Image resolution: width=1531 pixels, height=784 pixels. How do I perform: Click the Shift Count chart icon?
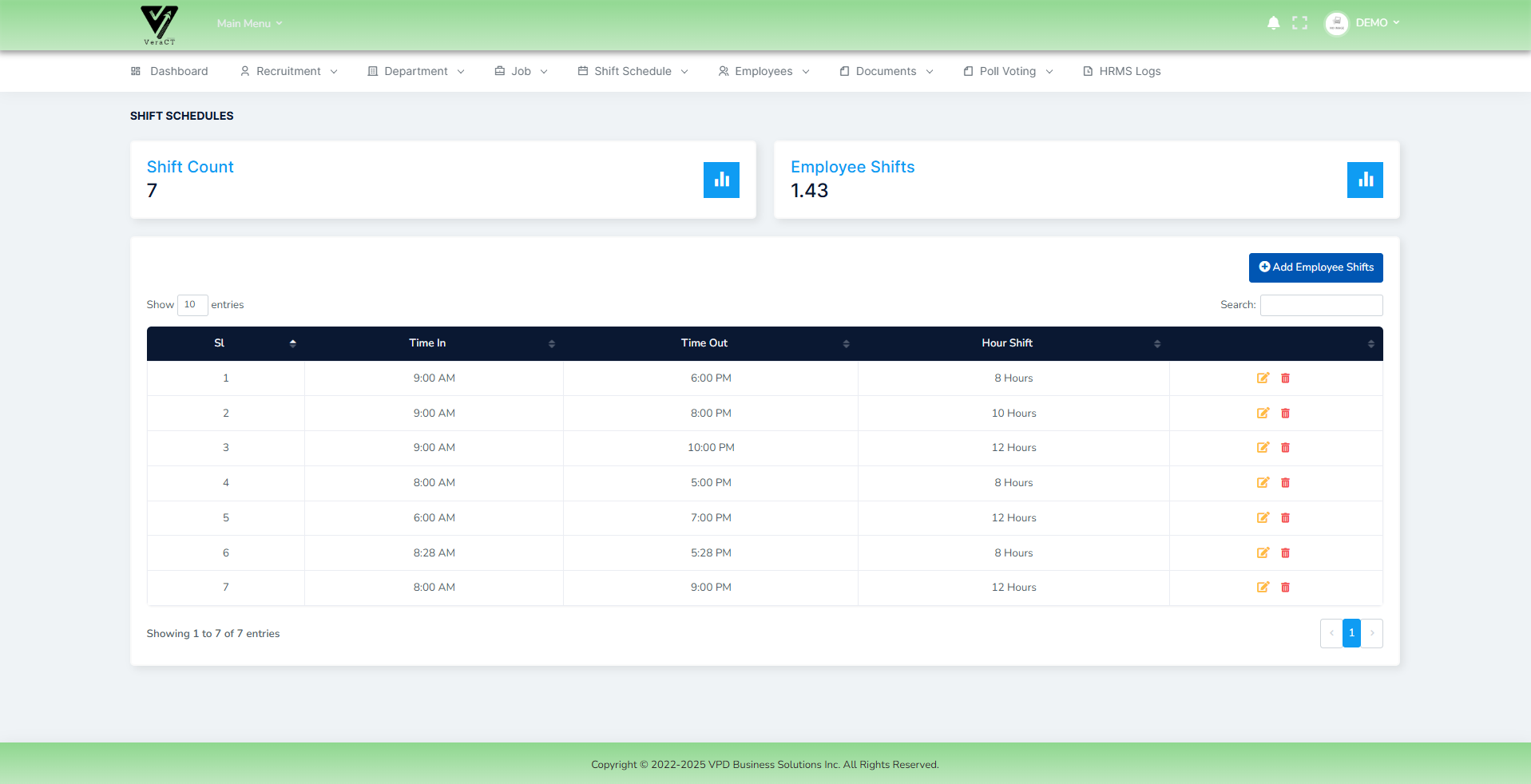721,180
